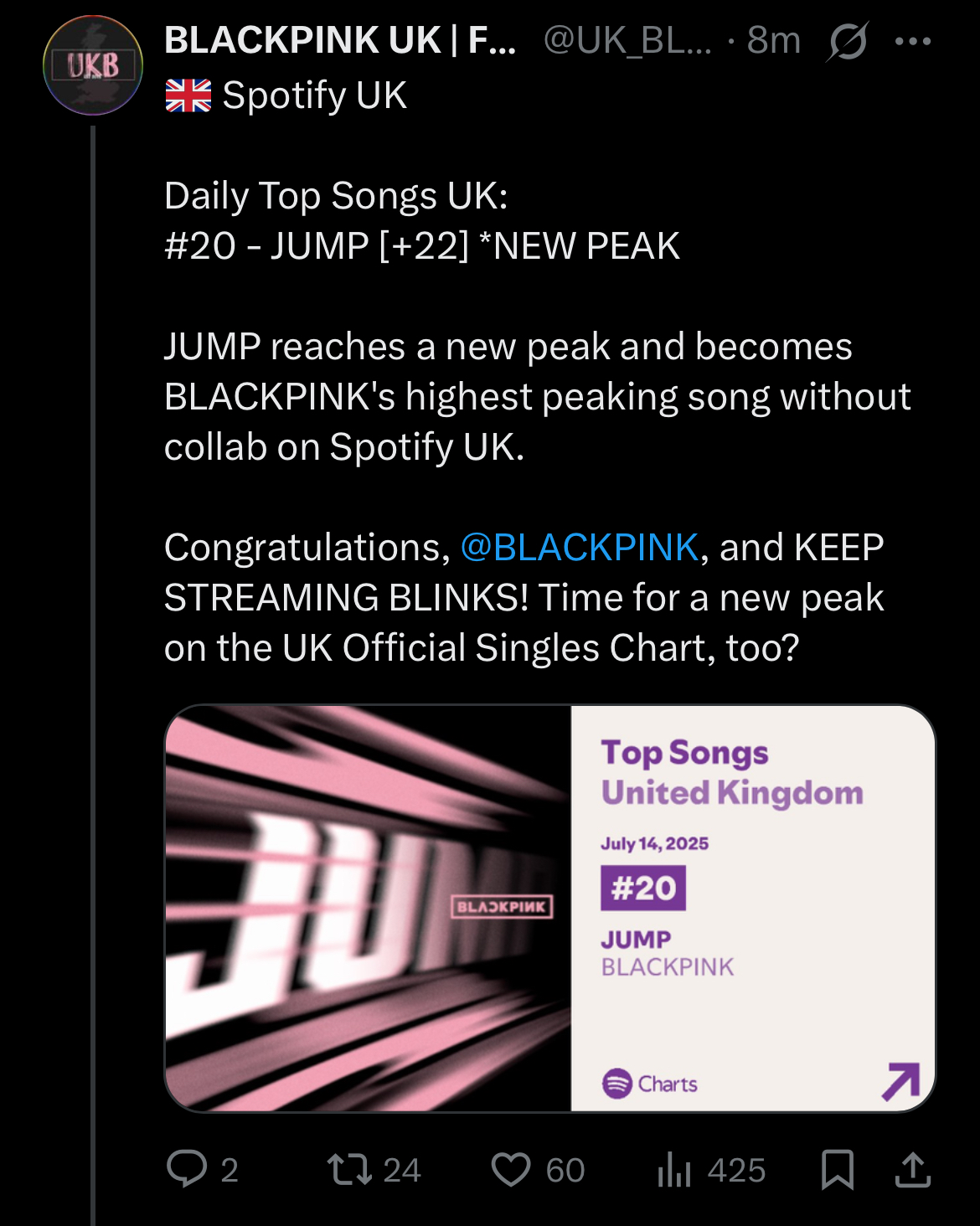Tap the Top Songs United Kingdom heading

tap(731, 772)
